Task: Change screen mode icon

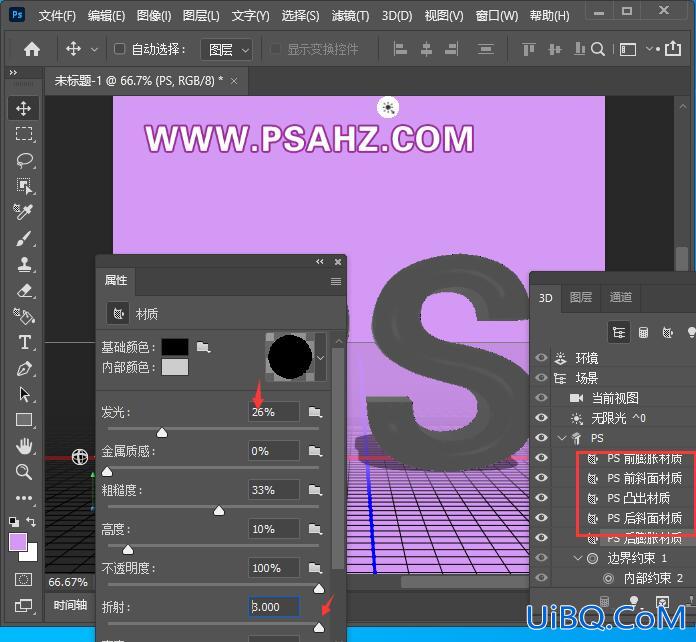Action: [x=24, y=605]
